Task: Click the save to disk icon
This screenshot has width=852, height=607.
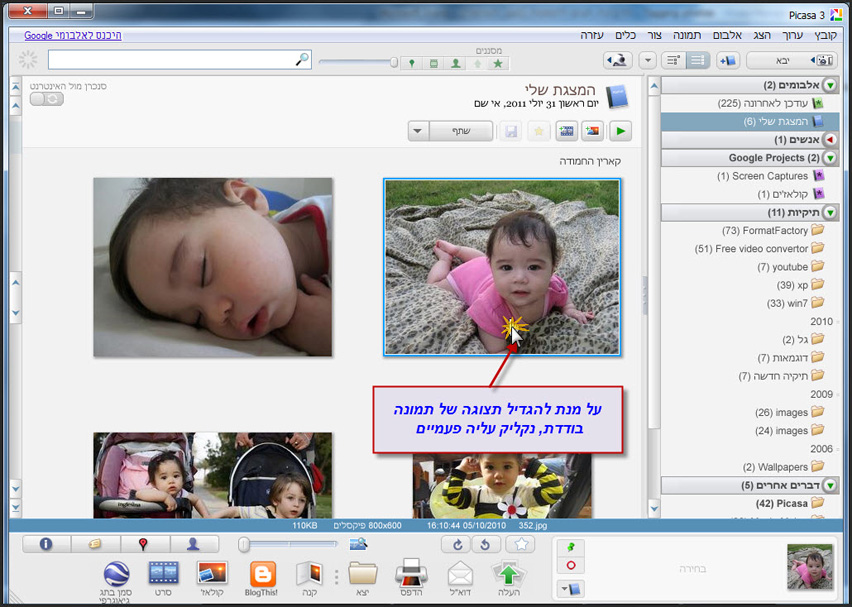Action: (511, 131)
